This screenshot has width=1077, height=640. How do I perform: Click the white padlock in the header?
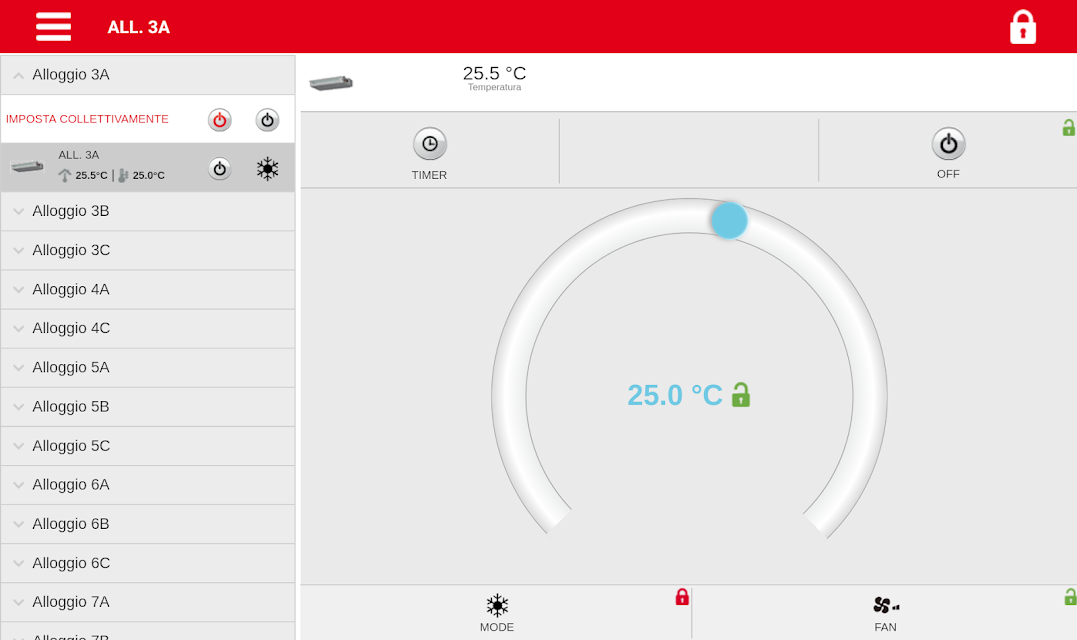point(1023,27)
